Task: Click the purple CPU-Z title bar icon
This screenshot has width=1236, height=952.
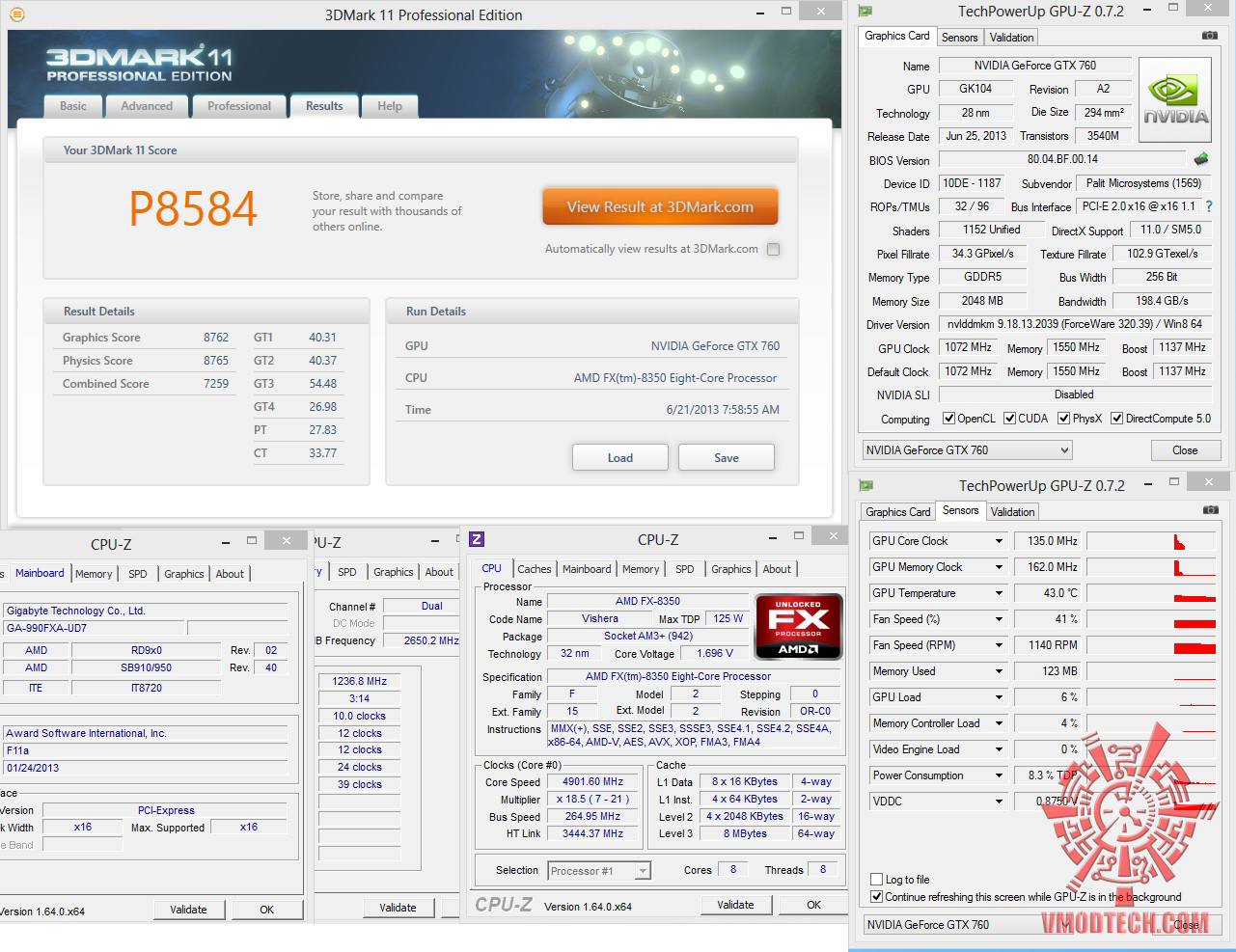Action: tap(477, 539)
